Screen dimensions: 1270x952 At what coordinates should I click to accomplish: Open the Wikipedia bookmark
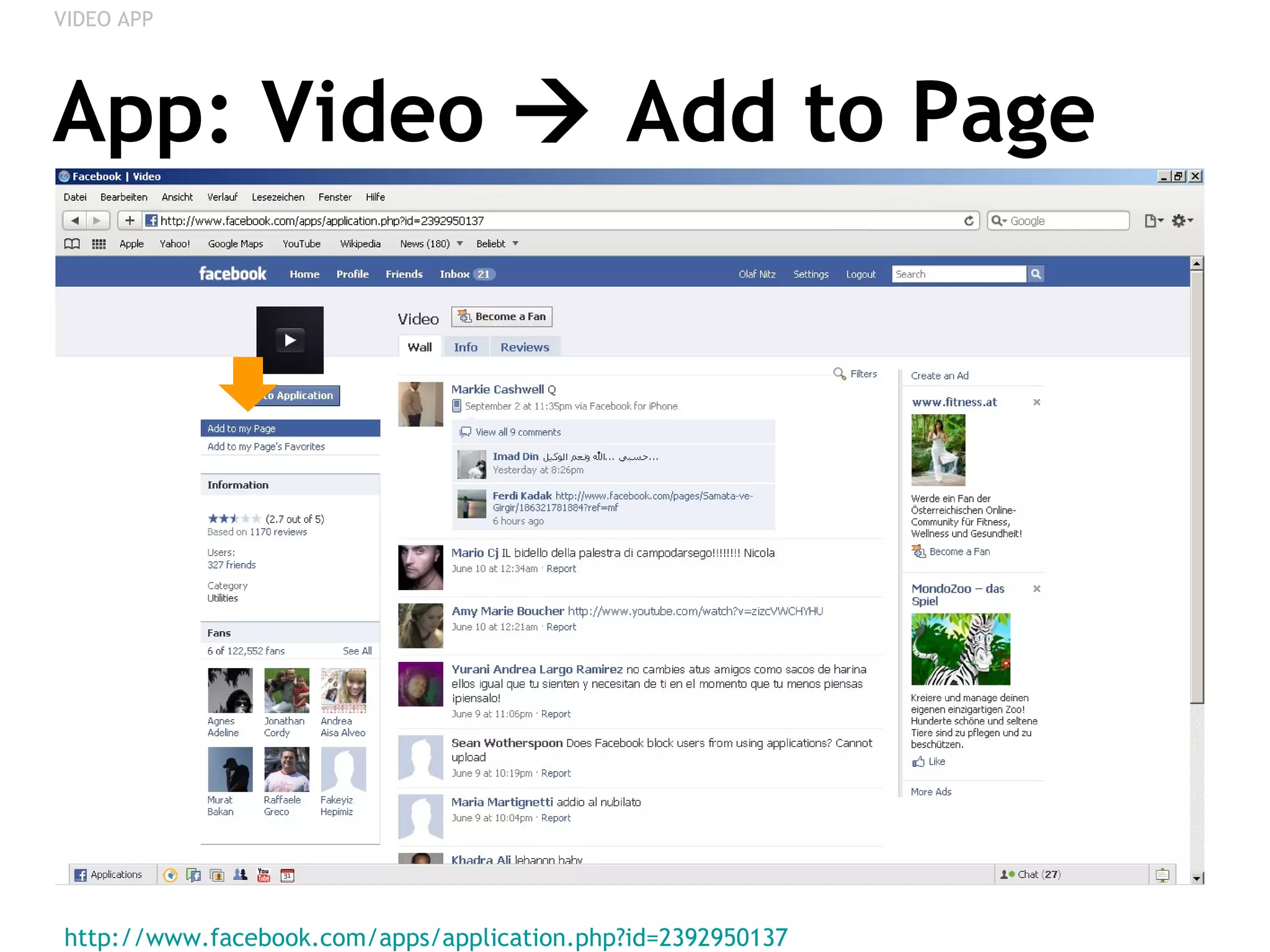(x=360, y=244)
